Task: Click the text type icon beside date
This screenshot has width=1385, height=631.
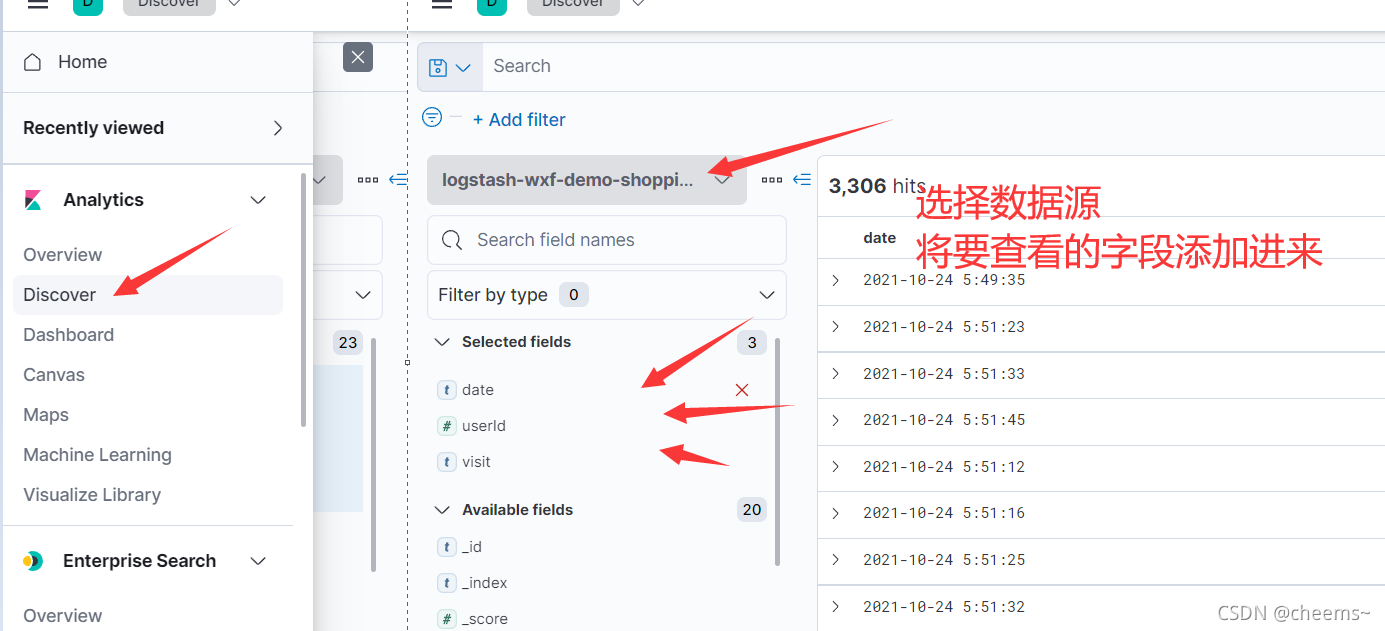Action: point(447,390)
